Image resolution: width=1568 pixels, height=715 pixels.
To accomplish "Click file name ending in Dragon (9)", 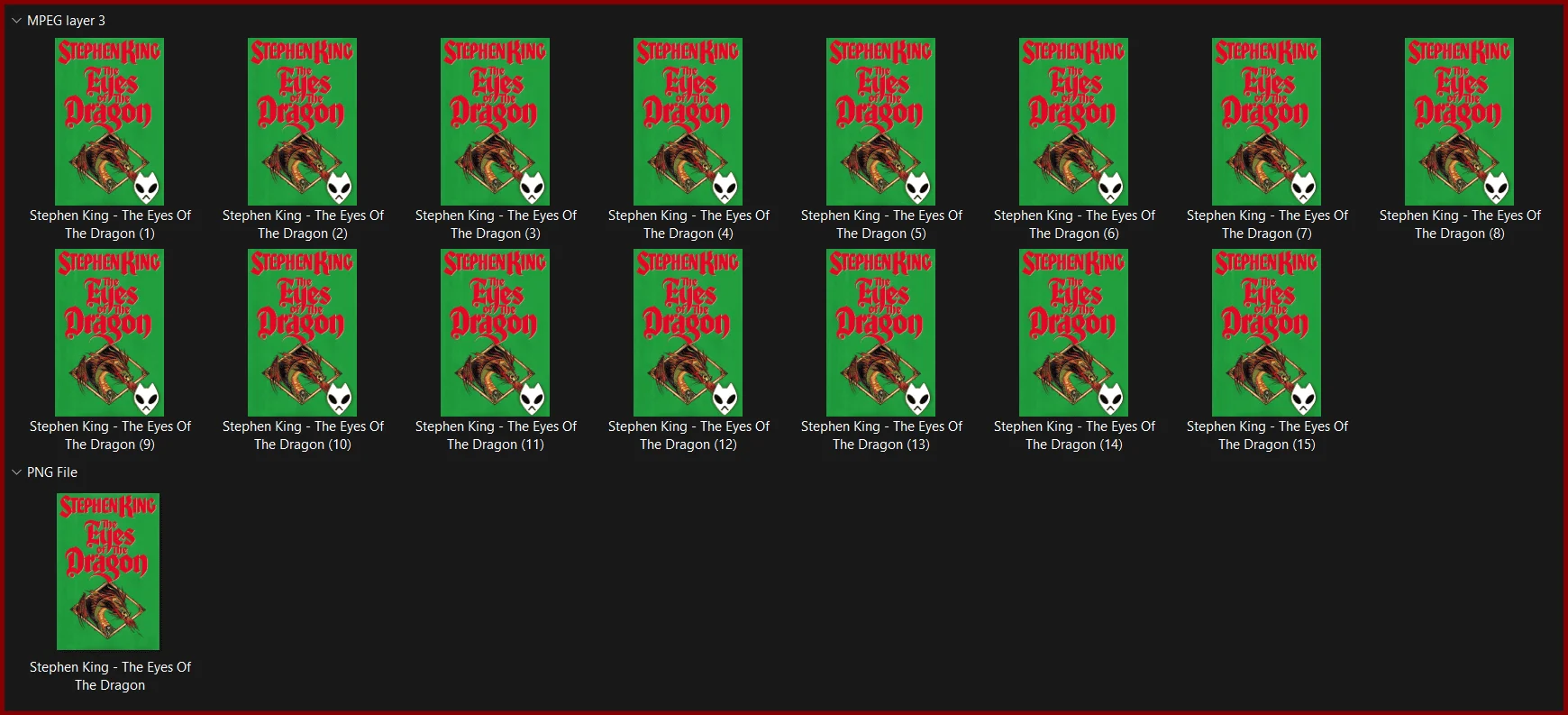I will coord(110,435).
